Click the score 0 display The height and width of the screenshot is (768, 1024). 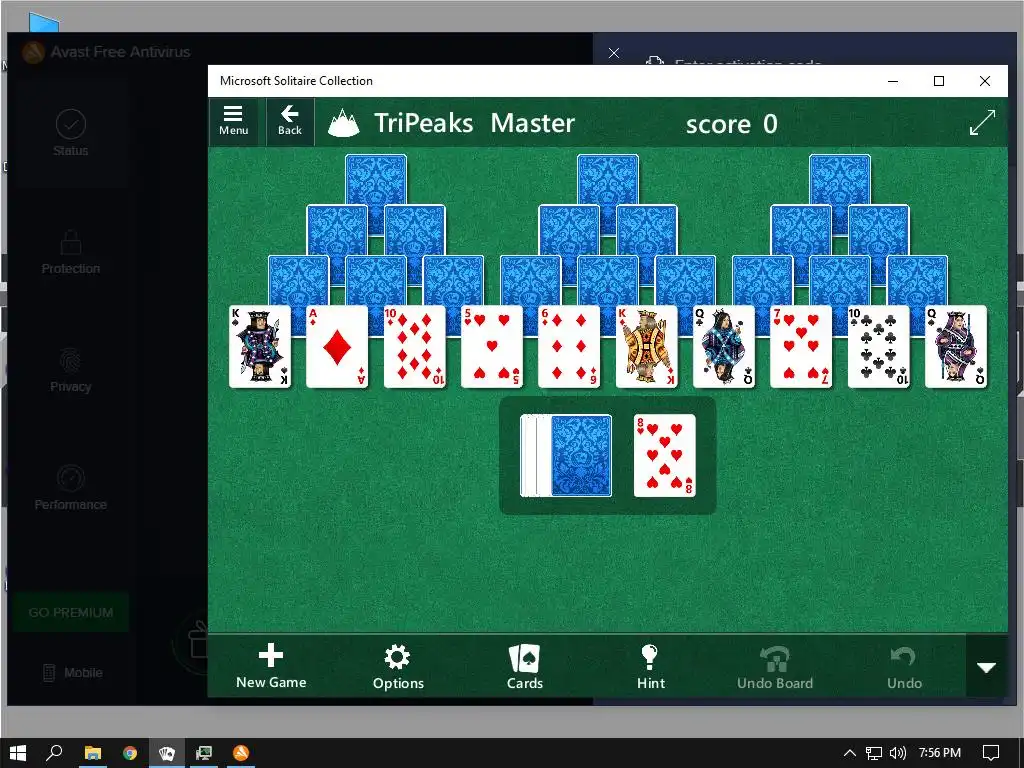[731, 123]
